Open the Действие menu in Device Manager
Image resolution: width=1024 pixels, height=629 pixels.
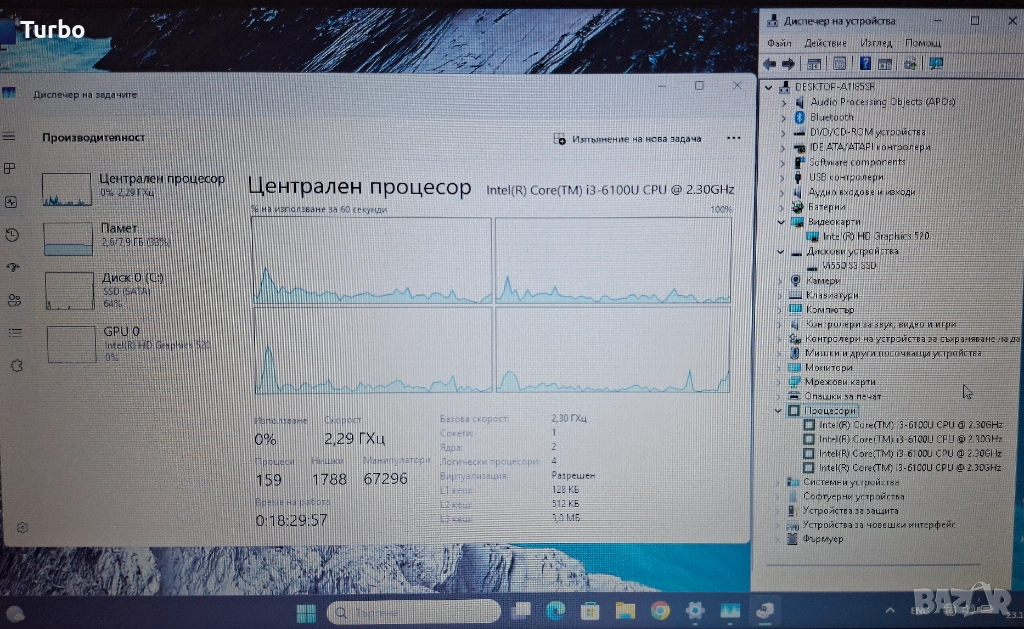pyautogui.click(x=825, y=43)
